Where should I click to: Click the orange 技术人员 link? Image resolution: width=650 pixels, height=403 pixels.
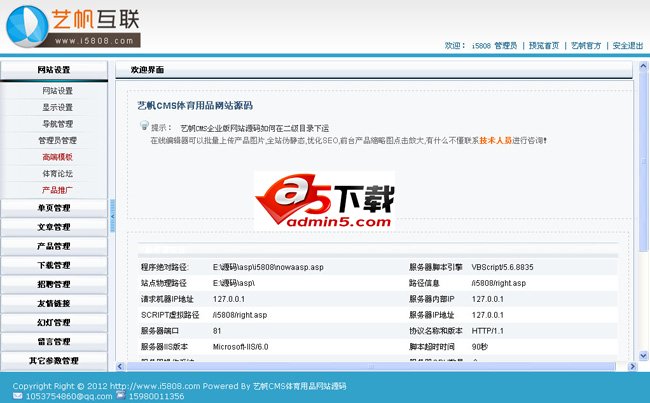(x=495, y=141)
